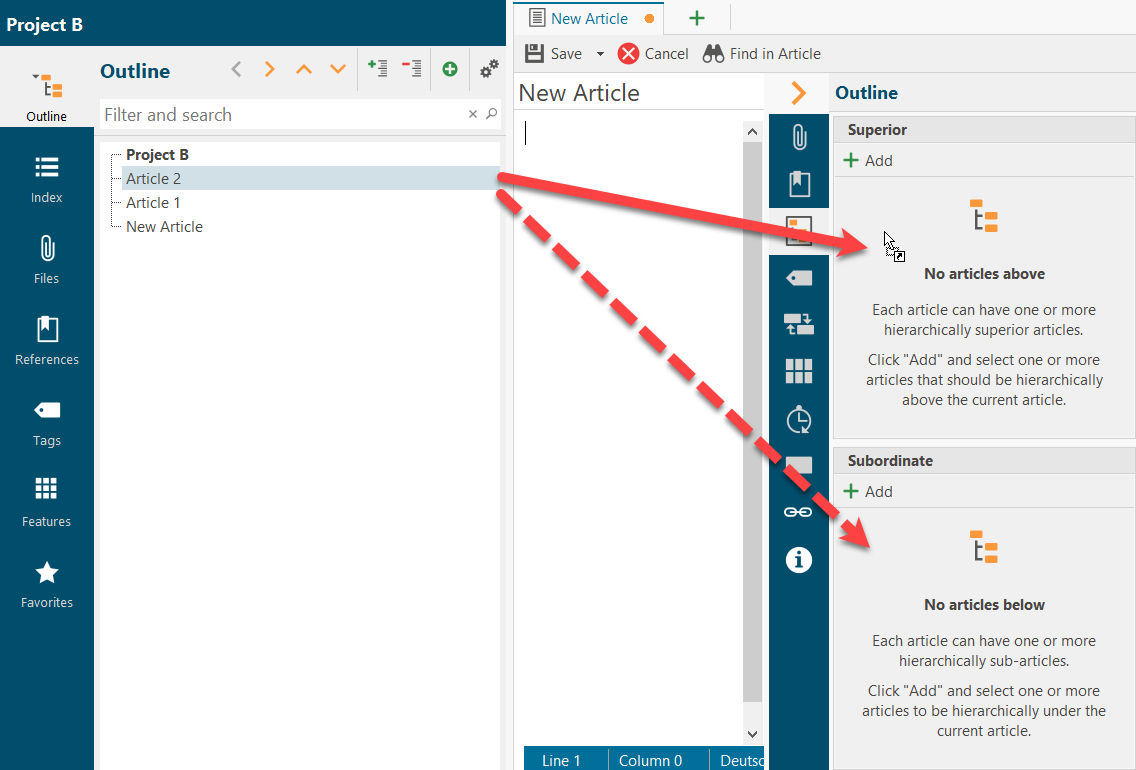Collapse the right panel with orange chevron
Screen dimensions: 1136x770
pyautogui.click(x=798, y=93)
